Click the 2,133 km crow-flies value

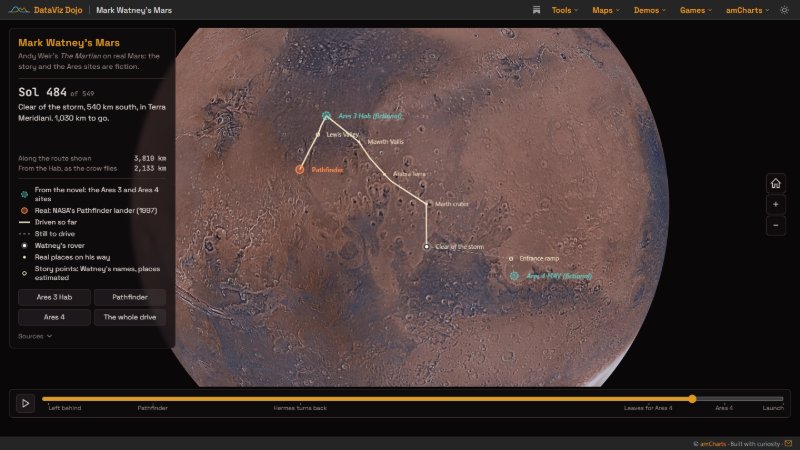[150, 168]
